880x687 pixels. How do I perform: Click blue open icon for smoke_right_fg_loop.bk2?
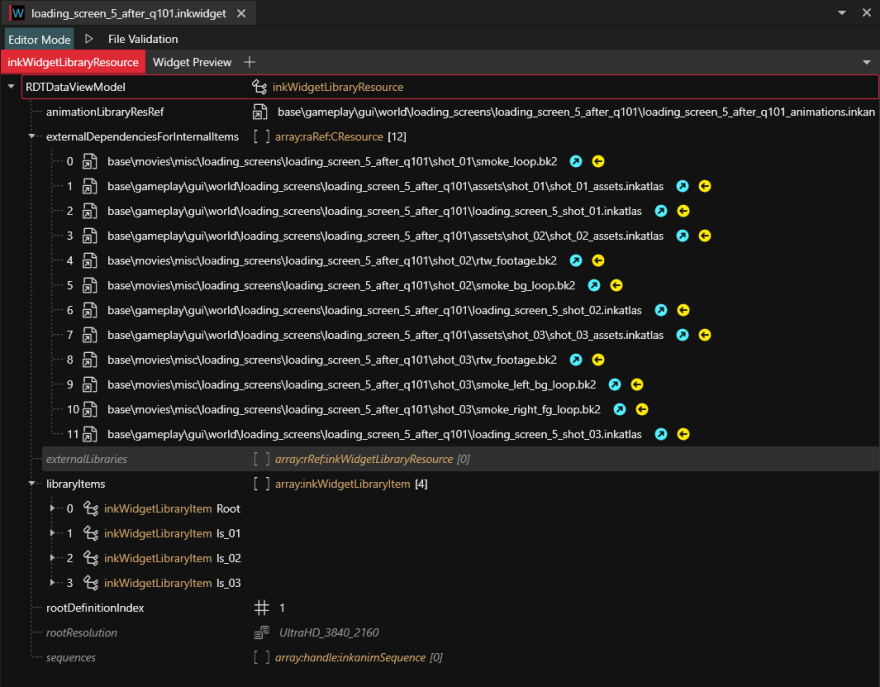click(620, 409)
